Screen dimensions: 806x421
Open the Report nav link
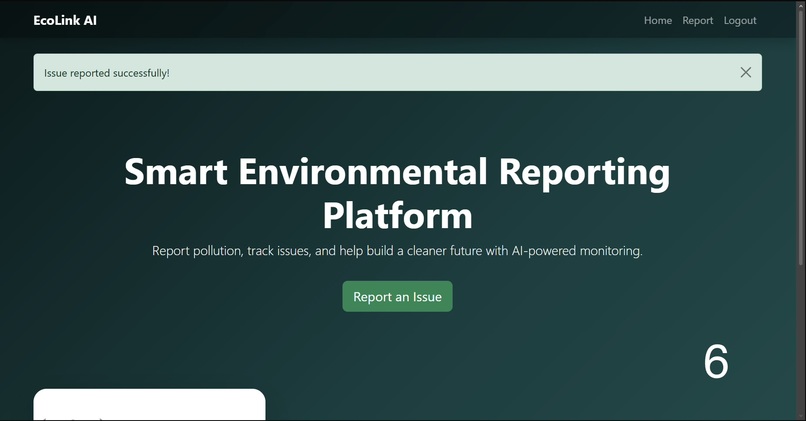(698, 21)
